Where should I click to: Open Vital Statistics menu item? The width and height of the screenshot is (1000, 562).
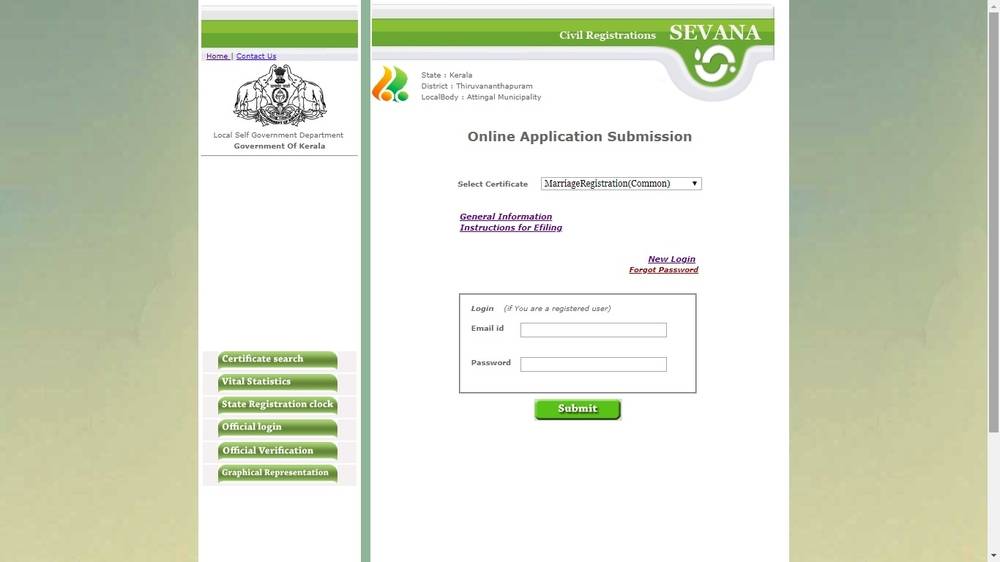[277, 382]
